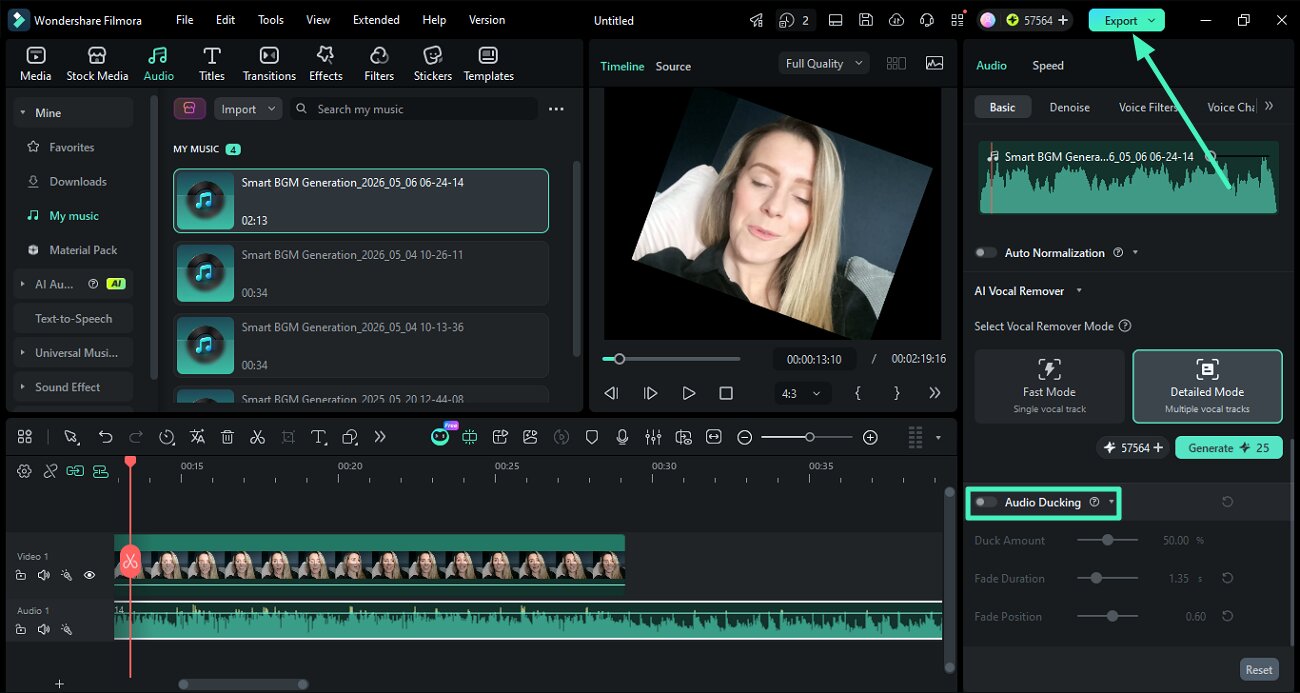Open the File menu

pyautogui.click(x=184, y=20)
